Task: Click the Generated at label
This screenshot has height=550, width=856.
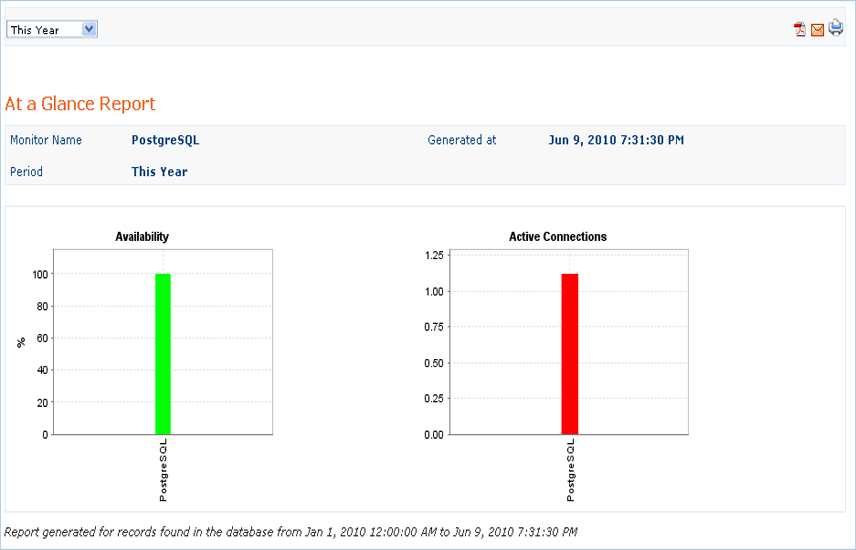Action: point(462,141)
